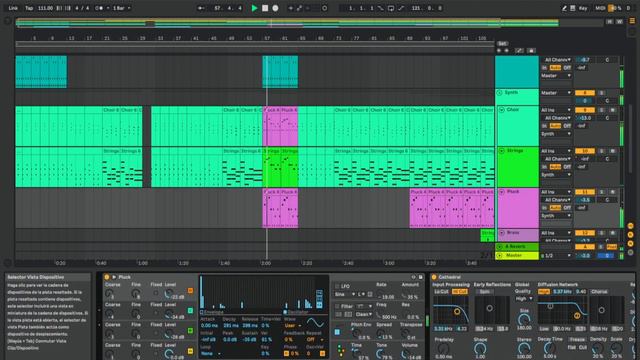The image size is (640, 360).
Task: Open Cathedral Quality High dropdown
Action: (x=524, y=299)
